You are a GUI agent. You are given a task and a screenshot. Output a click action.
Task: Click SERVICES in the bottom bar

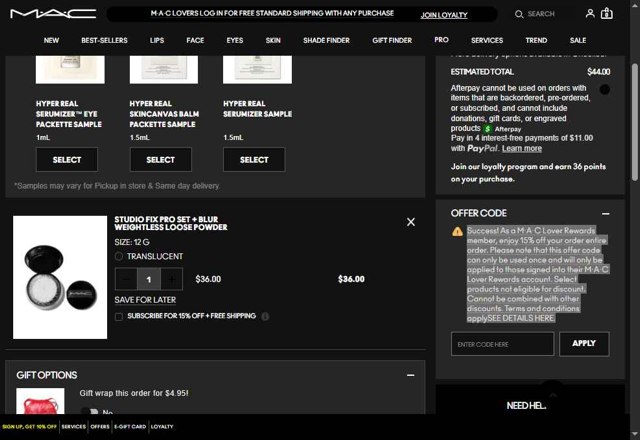click(74, 427)
